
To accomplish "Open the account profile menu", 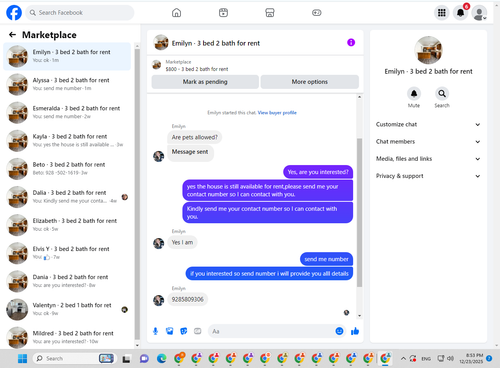I will coord(480,13).
